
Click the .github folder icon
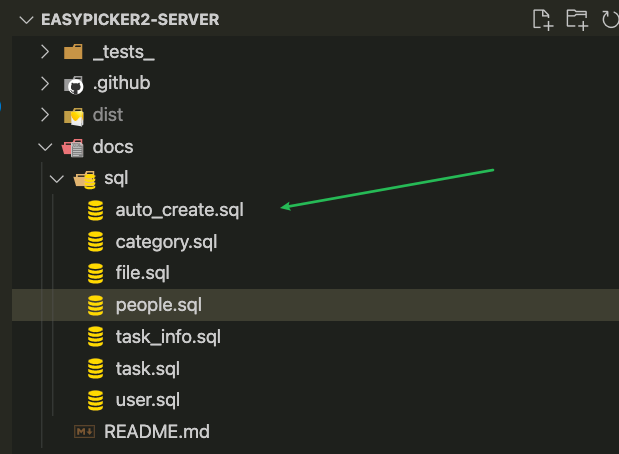(x=74, y=84)
